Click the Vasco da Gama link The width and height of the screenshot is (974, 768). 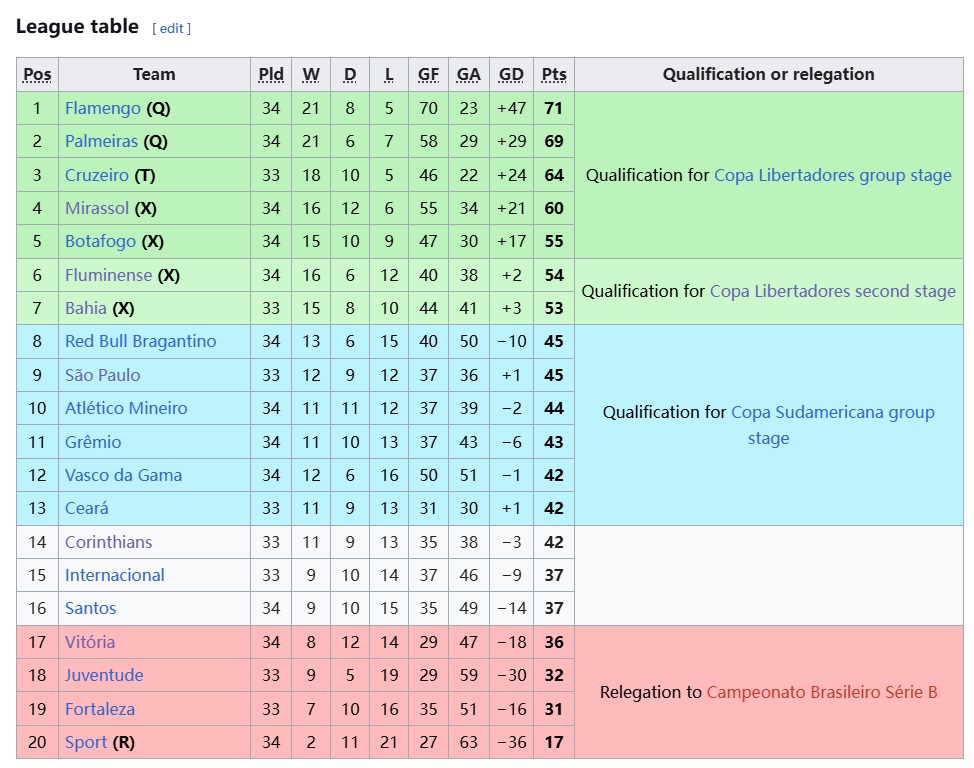pyautogui.click(x=123, y=475)
